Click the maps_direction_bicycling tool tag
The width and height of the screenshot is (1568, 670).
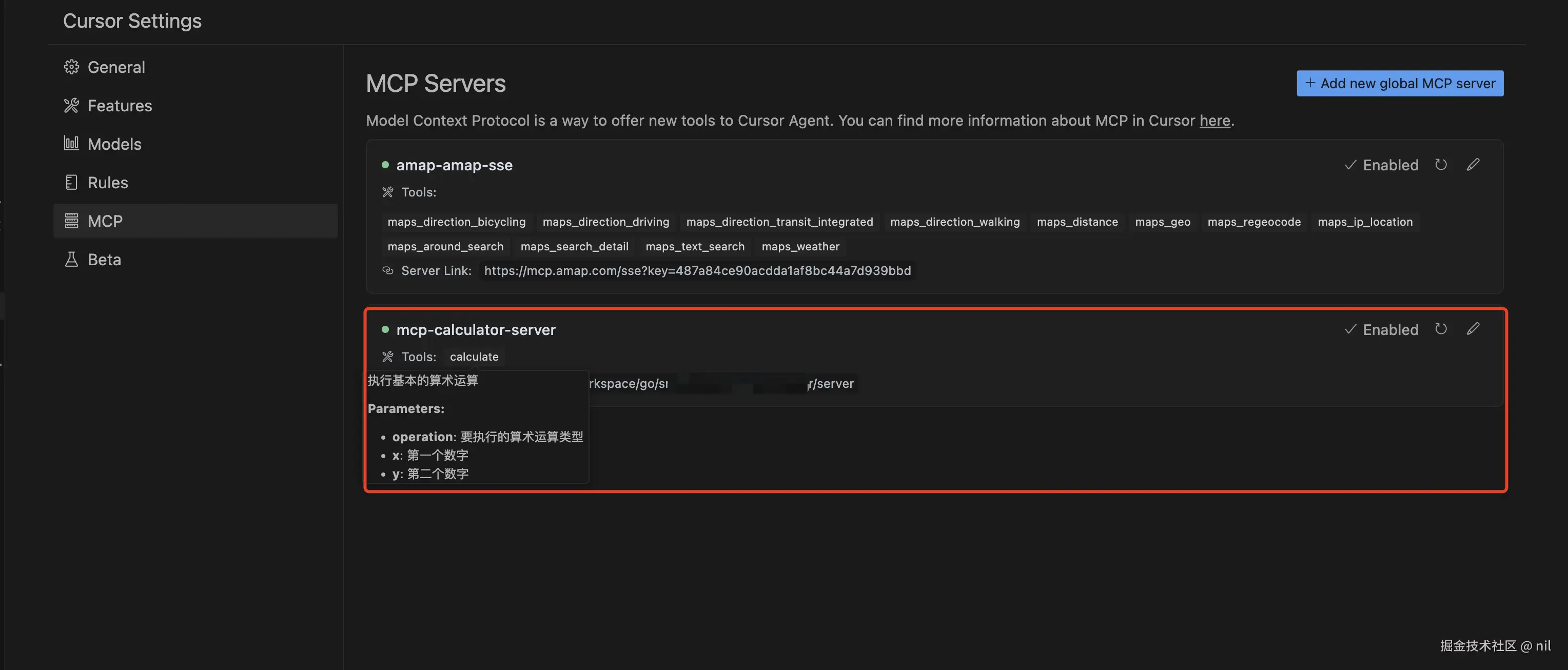click(x=456, y=222)
